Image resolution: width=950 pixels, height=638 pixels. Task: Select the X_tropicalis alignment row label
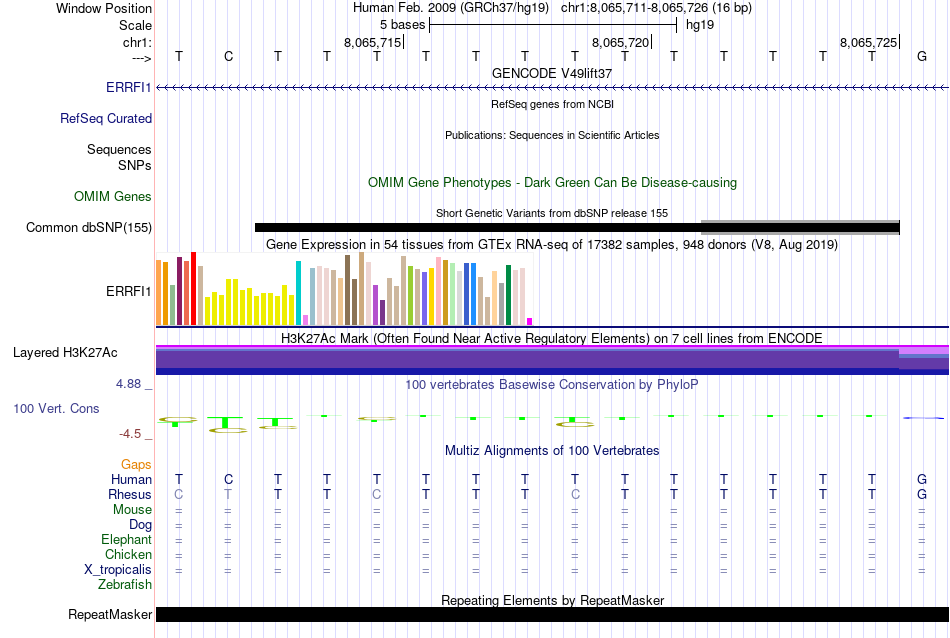[118, 570]
